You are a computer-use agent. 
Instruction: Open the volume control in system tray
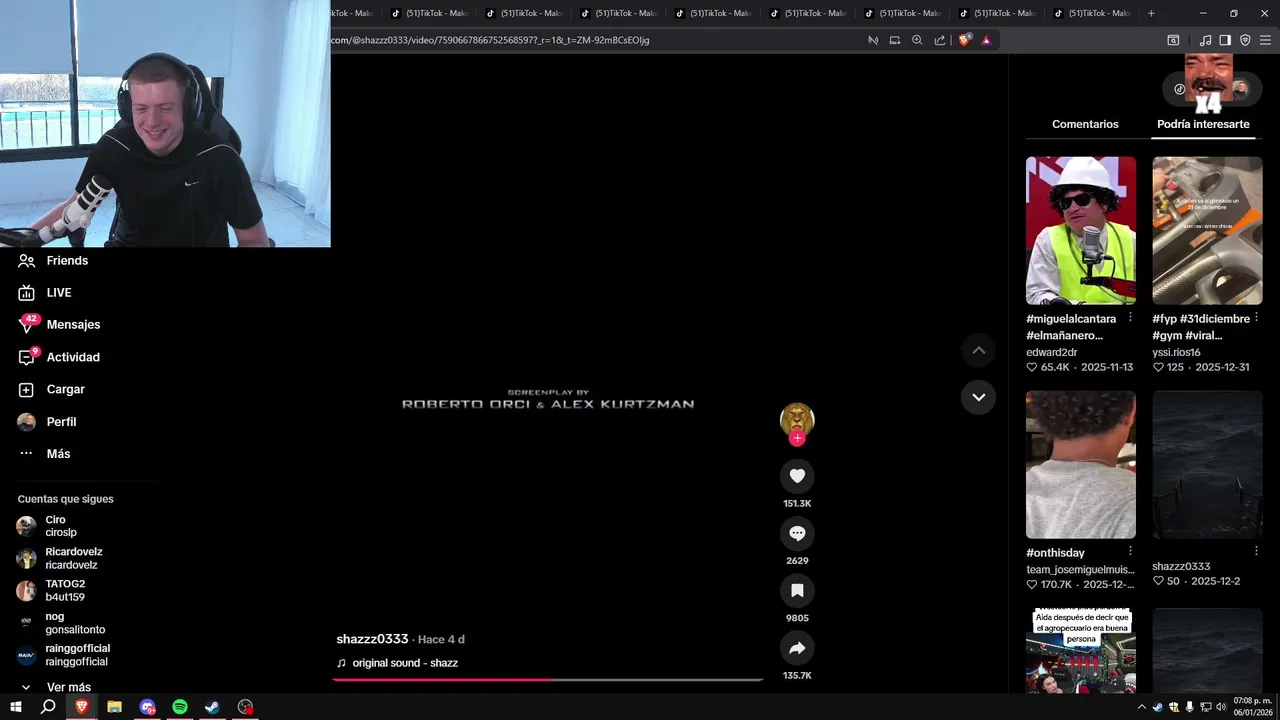pos(1221,707)
